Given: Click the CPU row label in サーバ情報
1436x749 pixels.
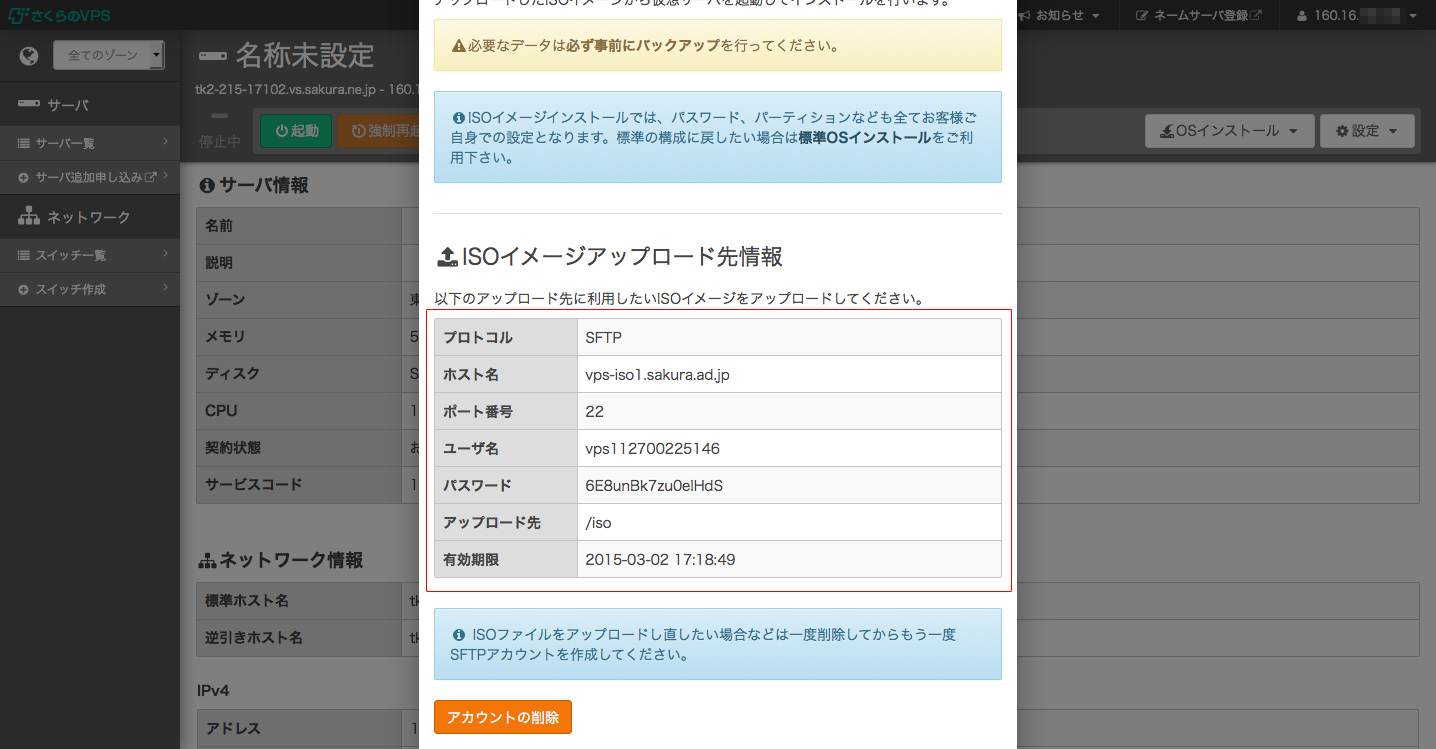Looking at the screenshot, I should coord(221,411).
